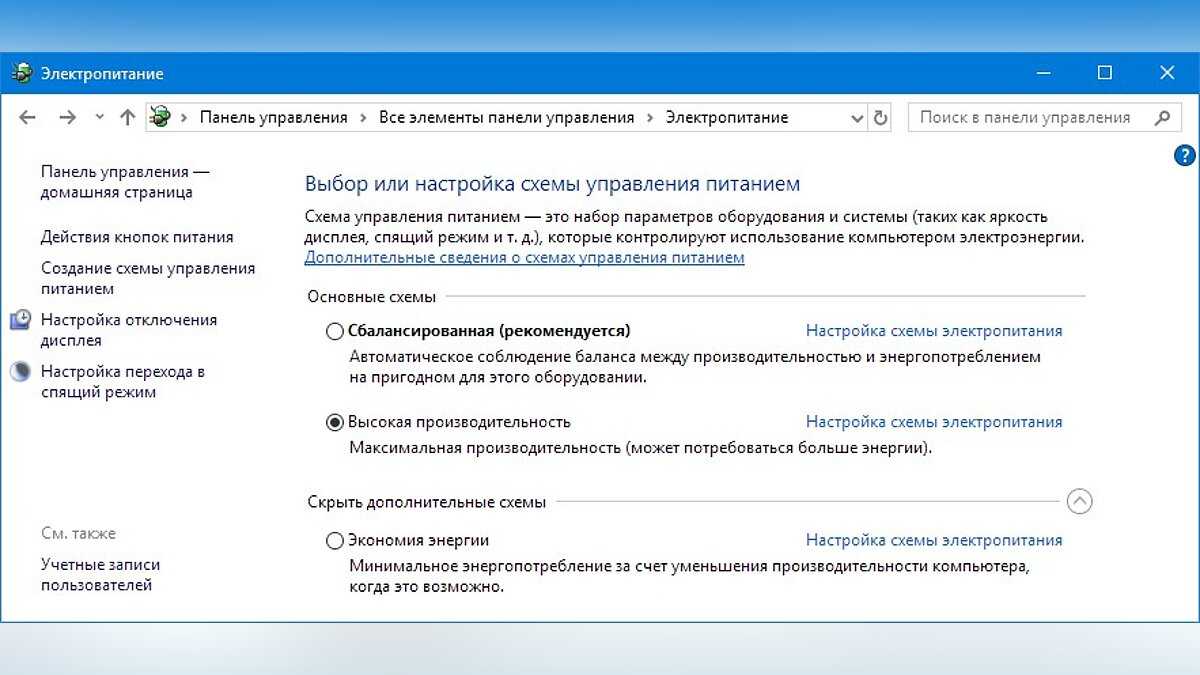This screenshot has width=1200, height=675.
Task: Expand the address bar history dropdown
Action: click(x=857, y=117)
